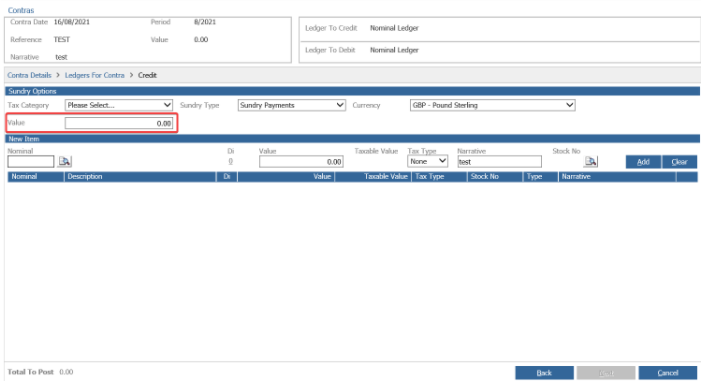Screen dimensions: 703x384
Task: Click the Ledger To Credit Nominal Ledger value
Action: (x=394, y=28)
